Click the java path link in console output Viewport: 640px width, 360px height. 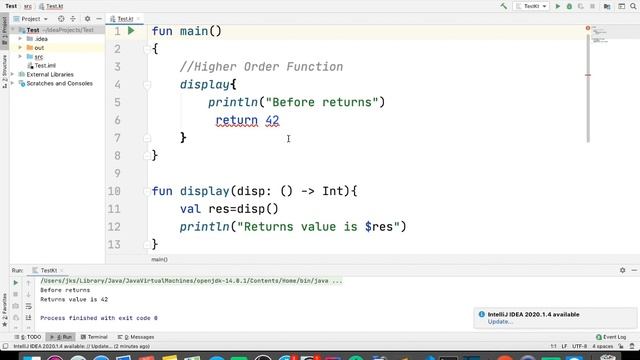[191, 281]
